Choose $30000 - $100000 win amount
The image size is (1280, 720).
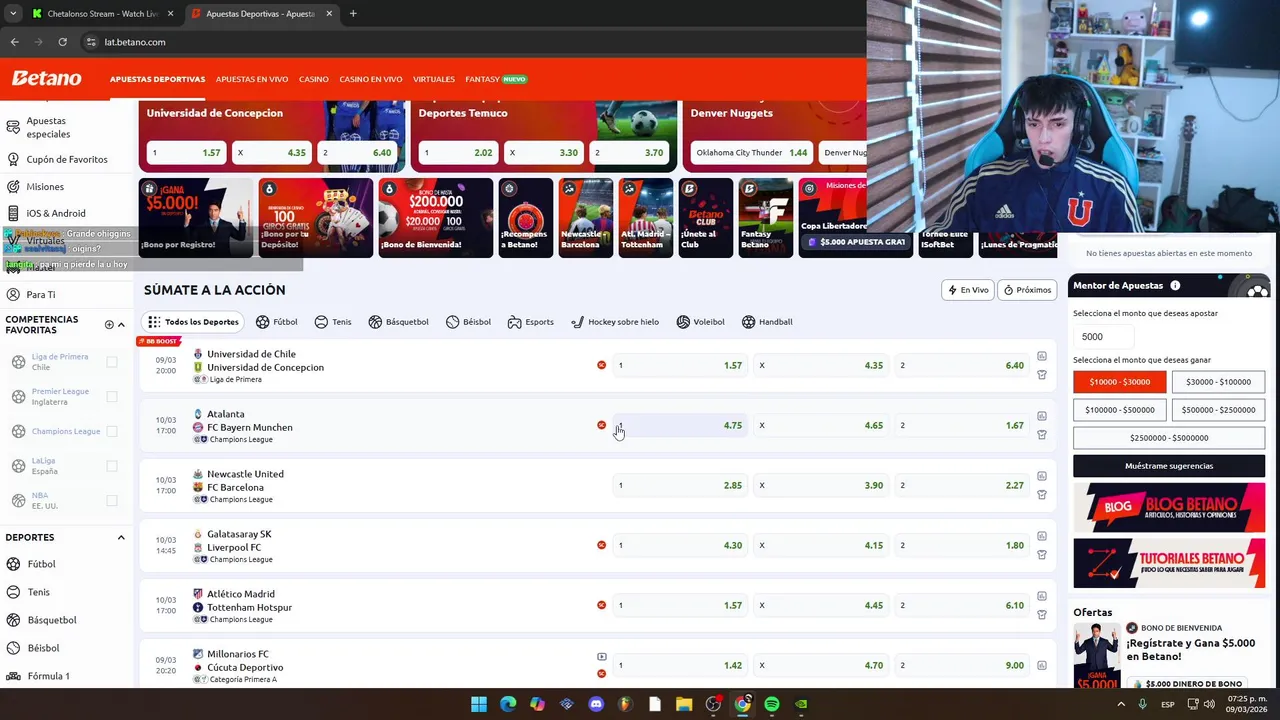click(x=1218, y=382)
